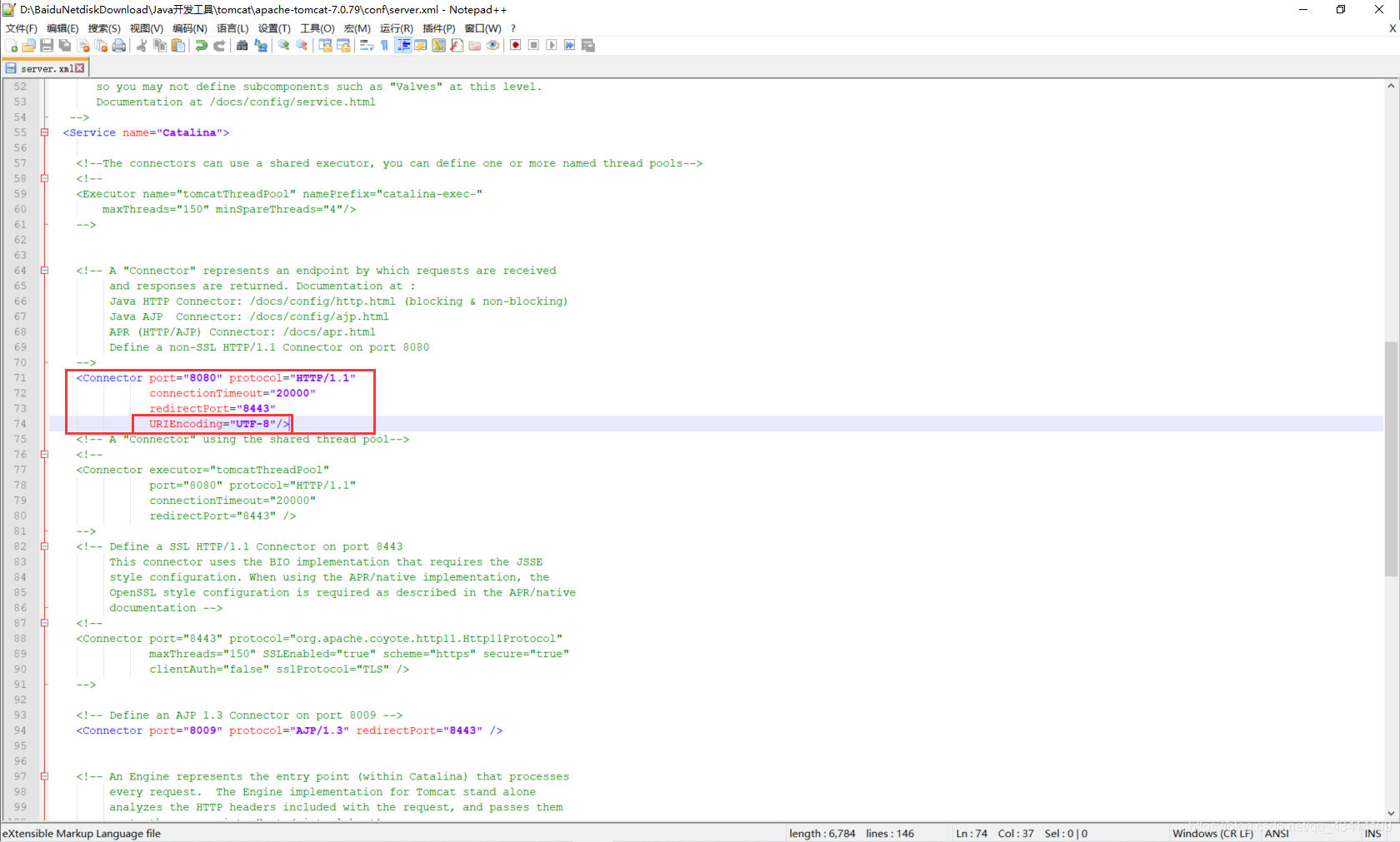Image resolution: width=1400 pixels, height=842 pixels.
Task: Save the current file via toolbar
Action: 47,45
